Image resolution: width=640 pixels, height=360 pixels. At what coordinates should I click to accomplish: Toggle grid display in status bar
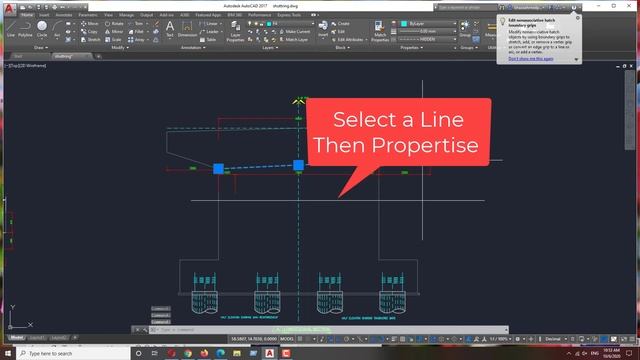(x=300, y=339)
